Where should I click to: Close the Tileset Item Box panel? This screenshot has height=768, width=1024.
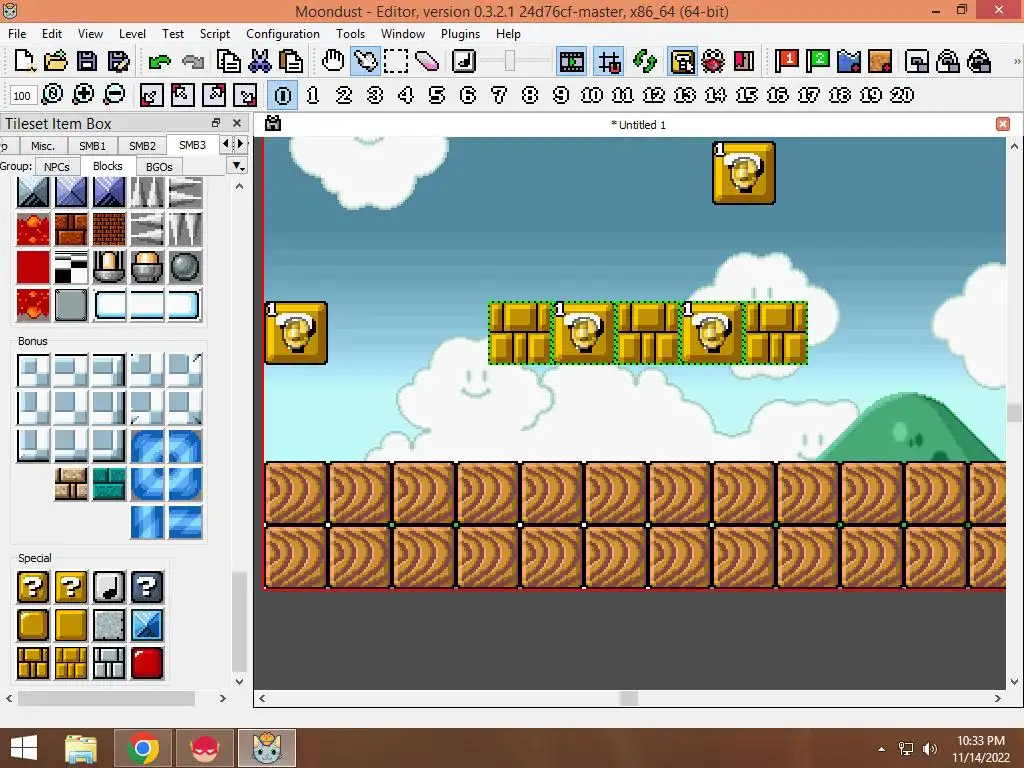click(237, 123)
